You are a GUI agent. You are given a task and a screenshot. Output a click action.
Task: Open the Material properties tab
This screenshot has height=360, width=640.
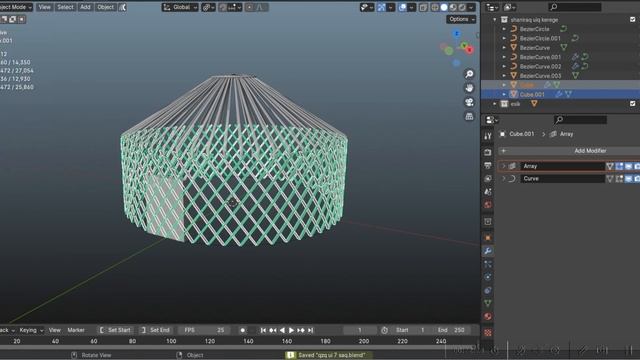[x=488, y=316]
